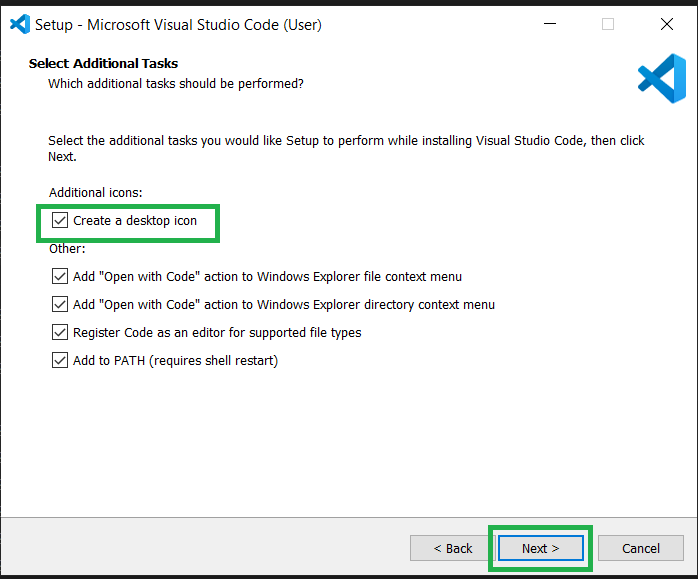The image size is (698, 579).
Task: Click 'Which additional tasks should be performed?' text
Action: [176, 84]
